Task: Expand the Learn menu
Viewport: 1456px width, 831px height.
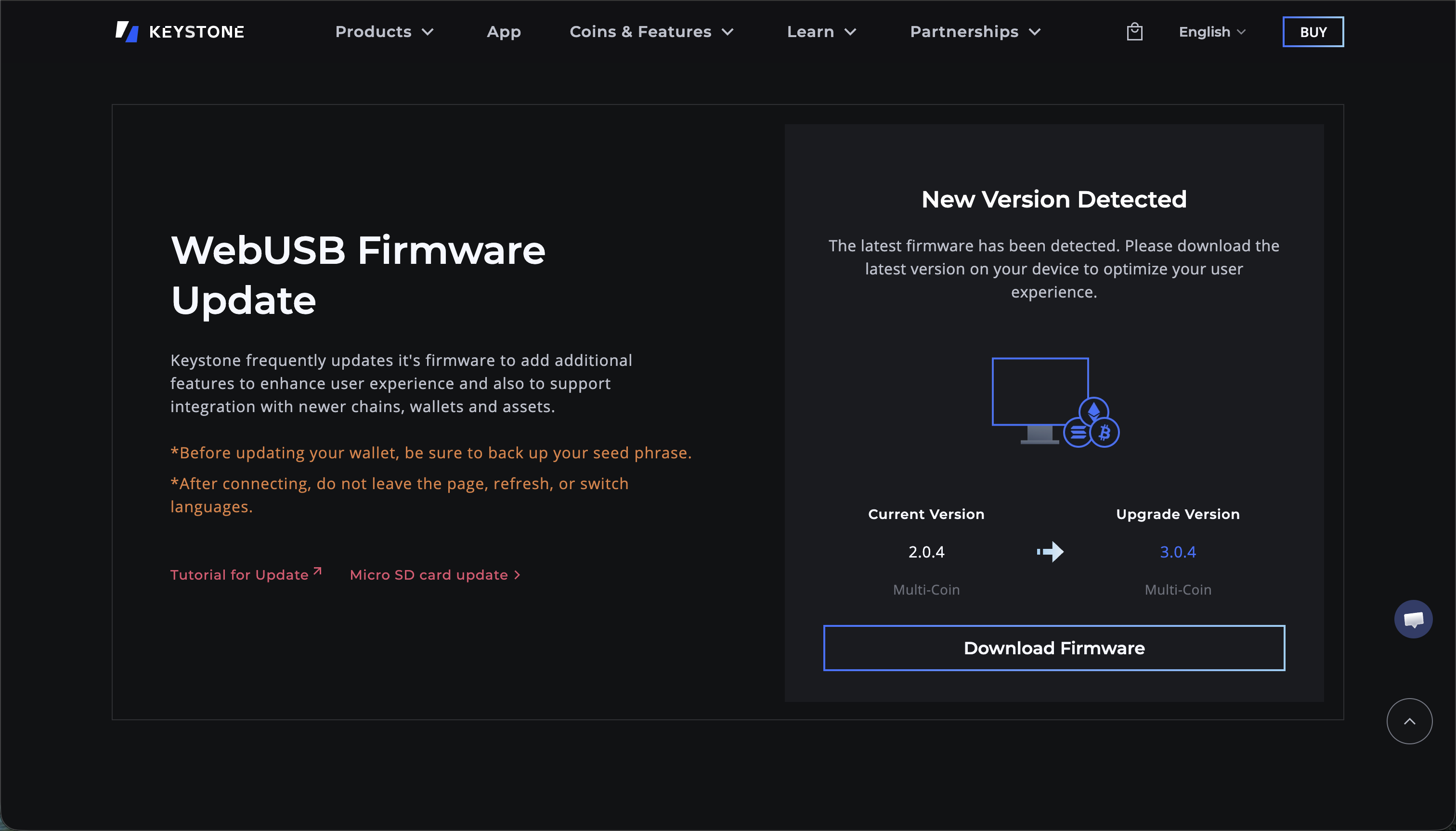Action: click(821, 31)
